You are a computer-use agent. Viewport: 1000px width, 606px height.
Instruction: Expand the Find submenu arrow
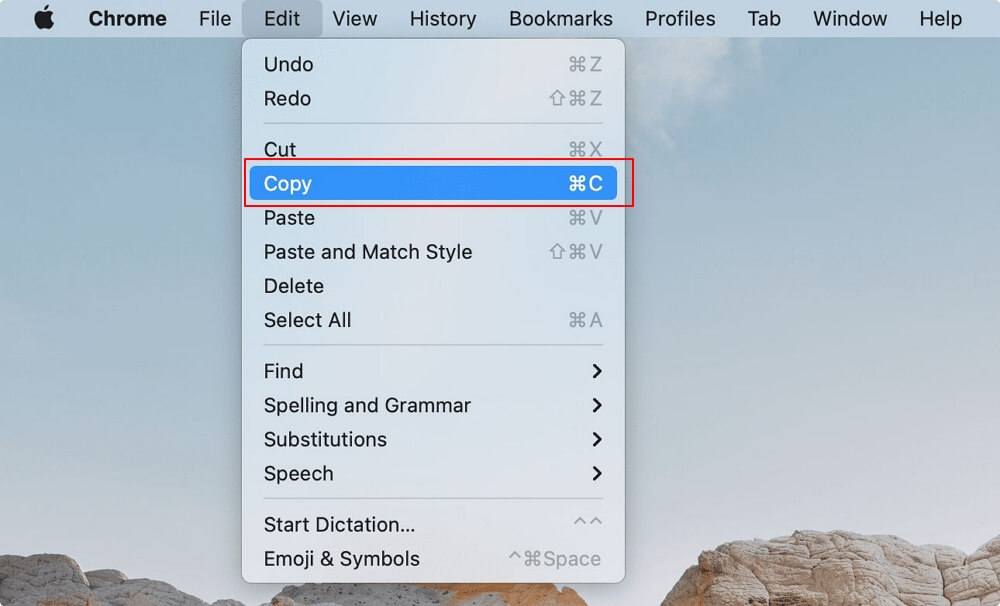tap(597, 371)
